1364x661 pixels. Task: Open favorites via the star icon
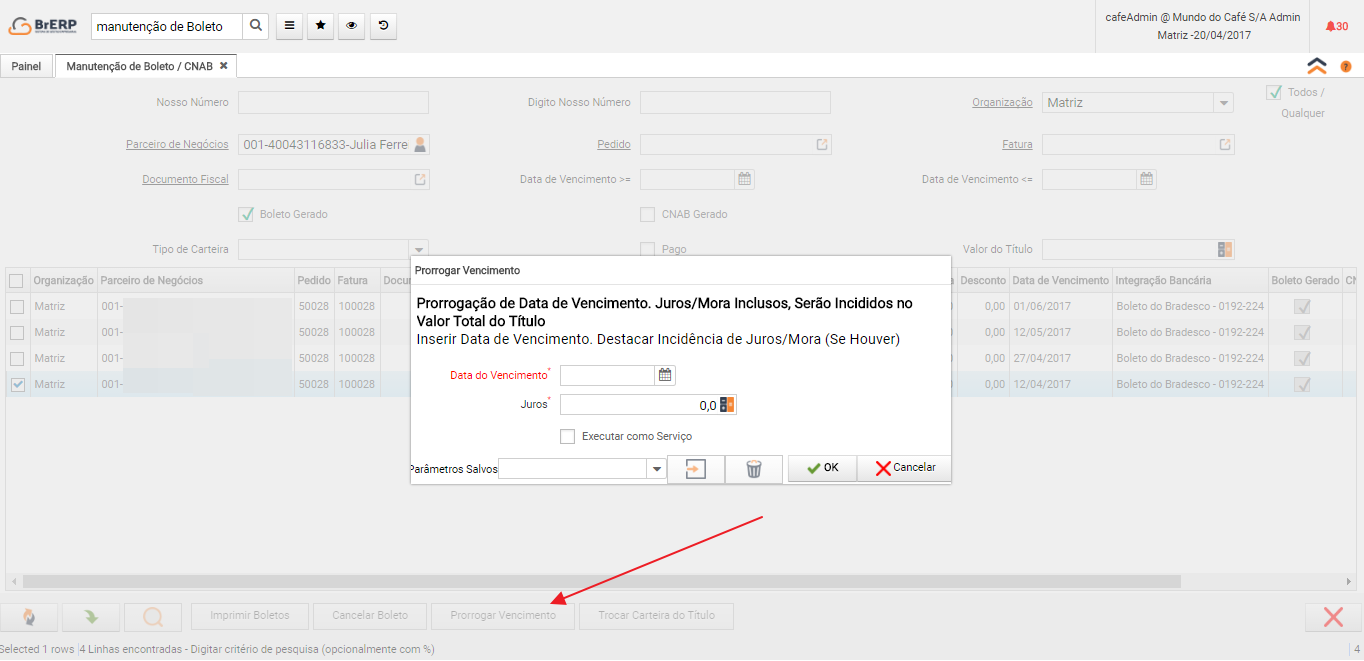320,26
